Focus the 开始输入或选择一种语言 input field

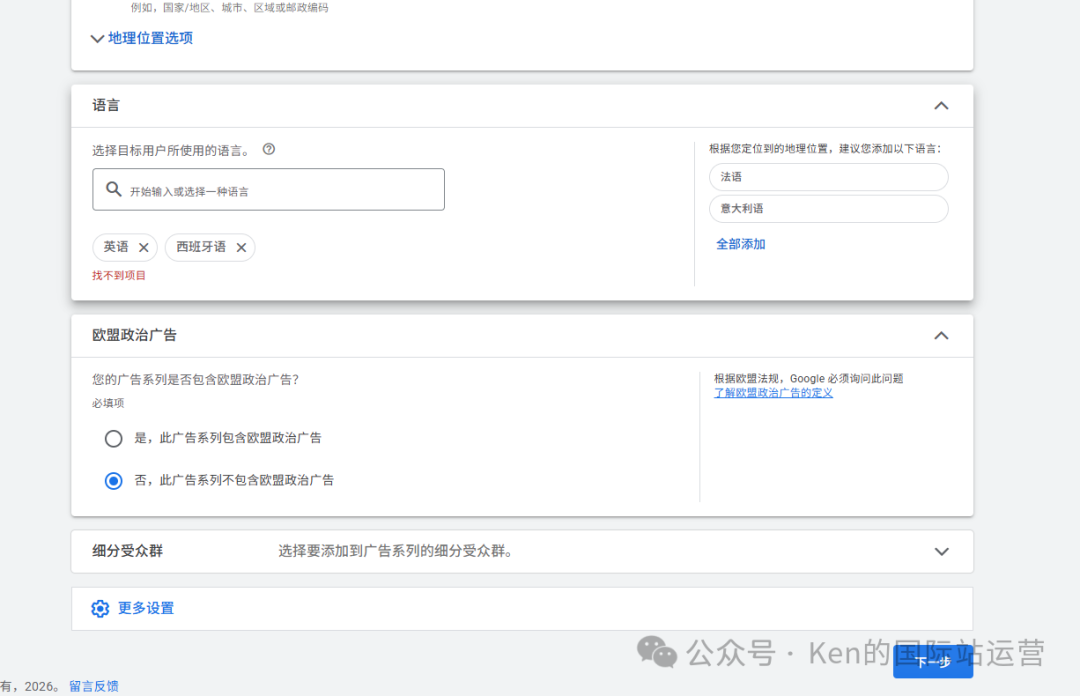coord(269,190)
